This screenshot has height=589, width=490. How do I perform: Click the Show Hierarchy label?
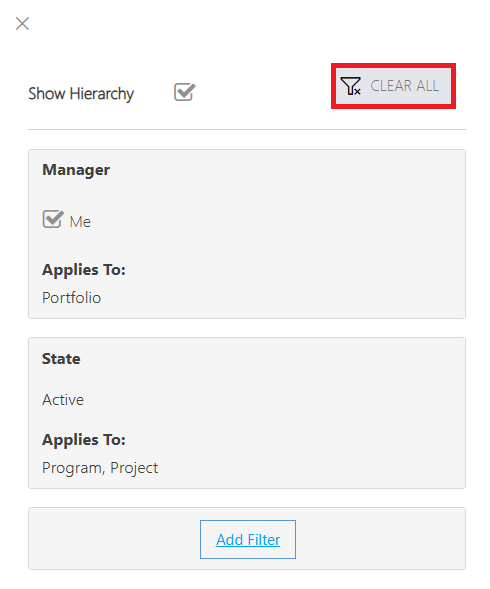pyautogui.click(x=81, y=94)
